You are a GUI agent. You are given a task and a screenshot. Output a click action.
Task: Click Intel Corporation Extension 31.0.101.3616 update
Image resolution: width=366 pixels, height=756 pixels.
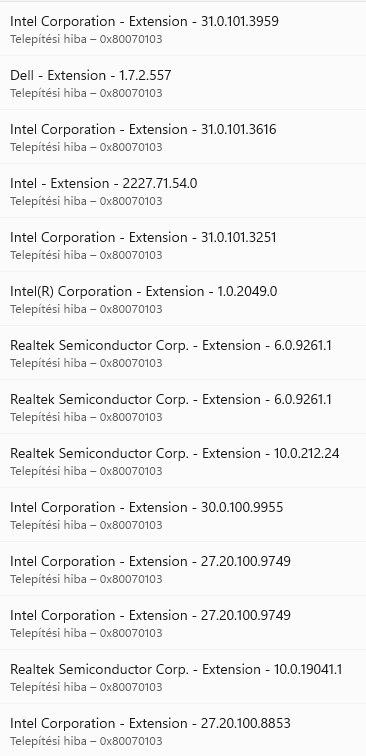click(x=183, y=136)
